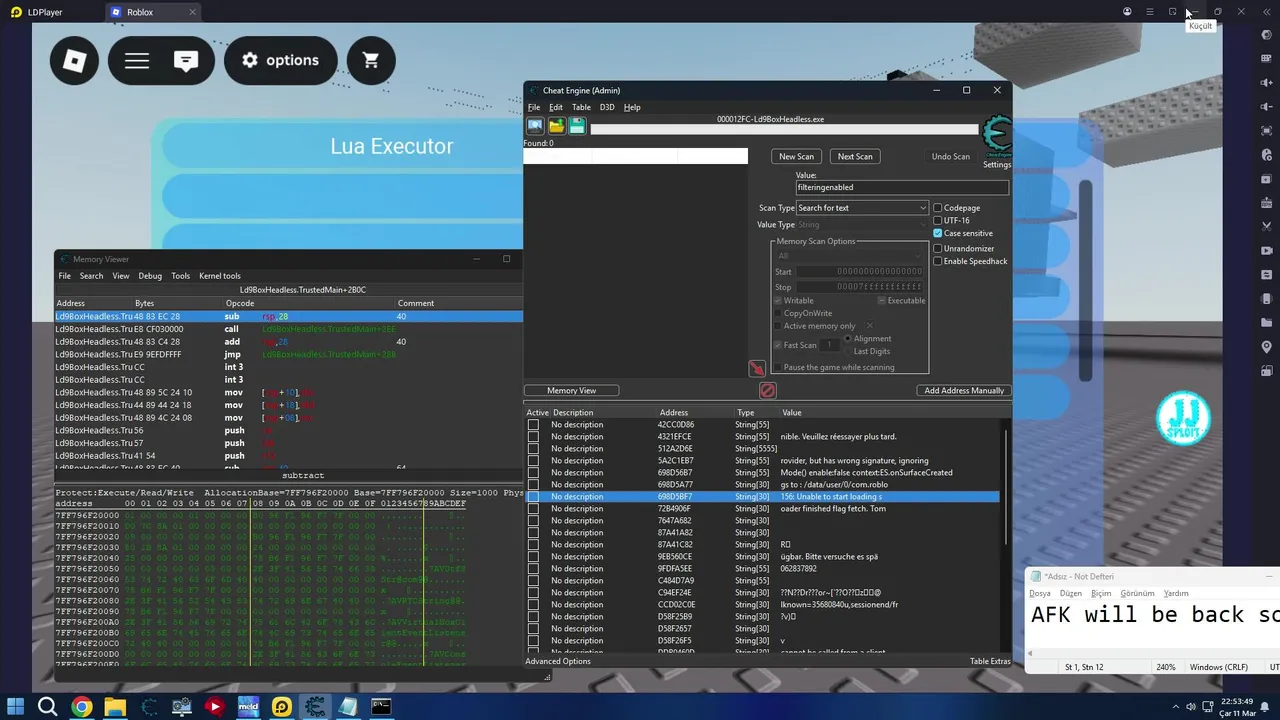This screenshot has height=720, width=1280.
Task: Open File Explorer from the taskbar
Action: coord(115,707)
